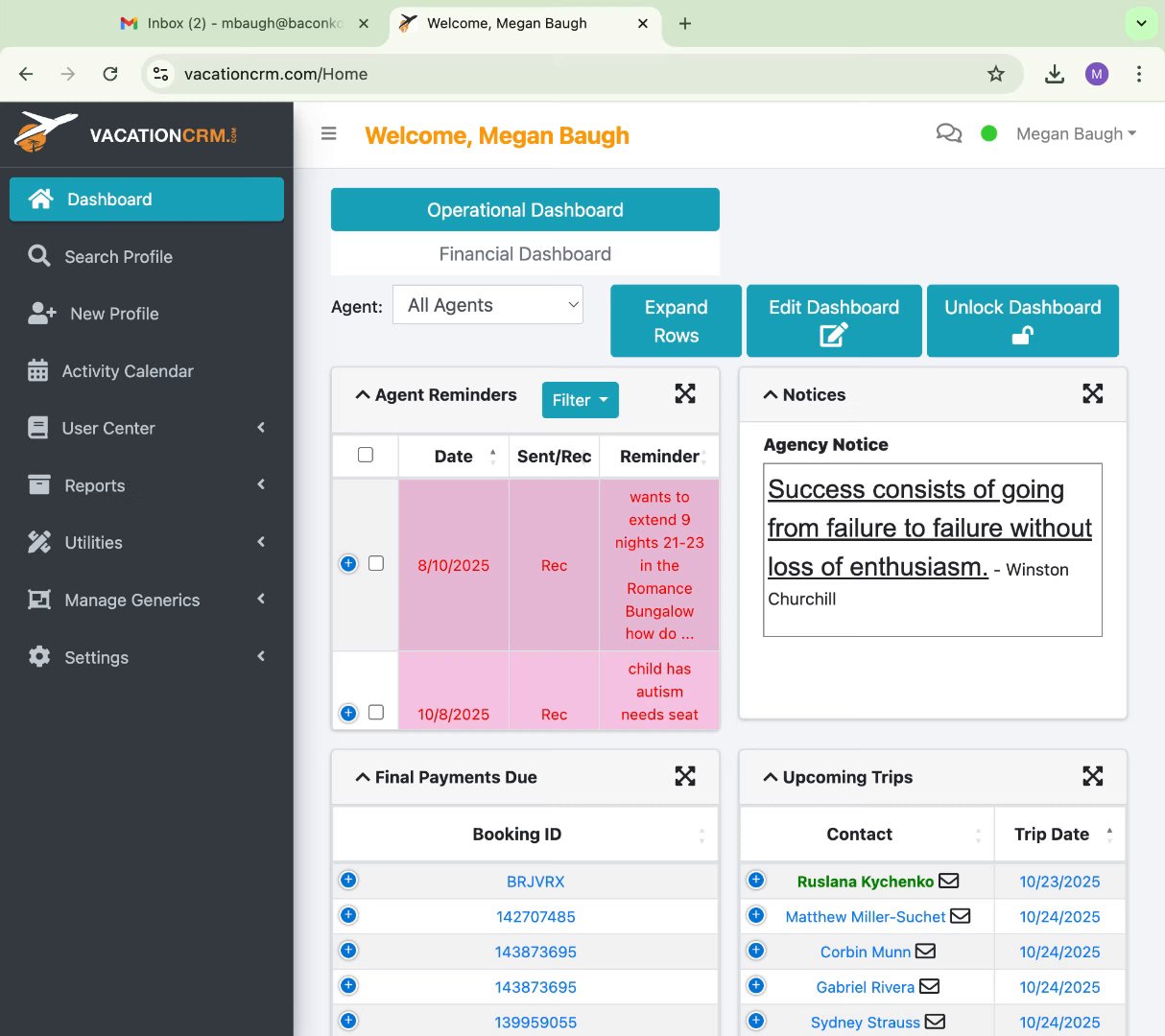Sort by the Trip Date column header
The height and width of the screenshot is (1036, 1165).
pos(1059,834)
